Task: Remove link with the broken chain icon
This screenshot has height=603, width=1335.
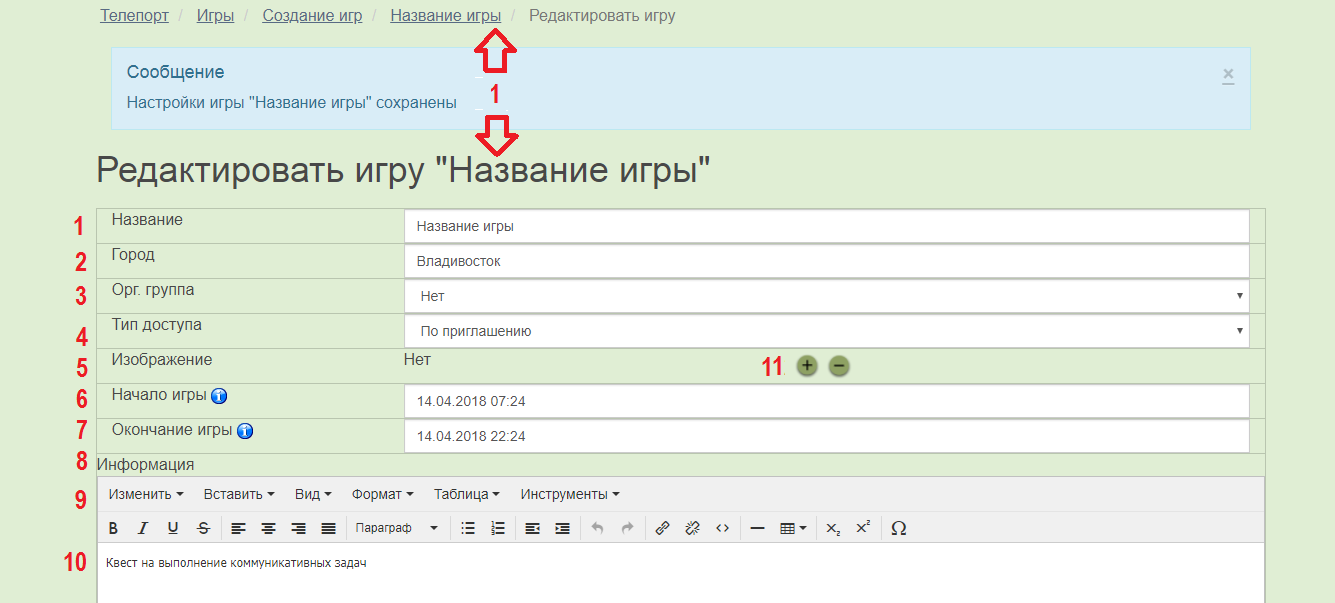Action: click(692, 528)
